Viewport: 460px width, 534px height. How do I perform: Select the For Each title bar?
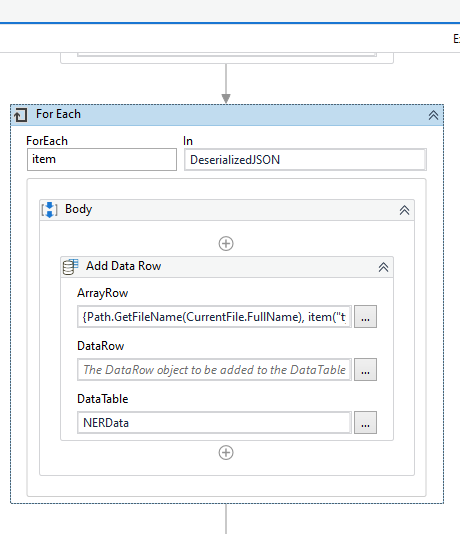[227, 115]
